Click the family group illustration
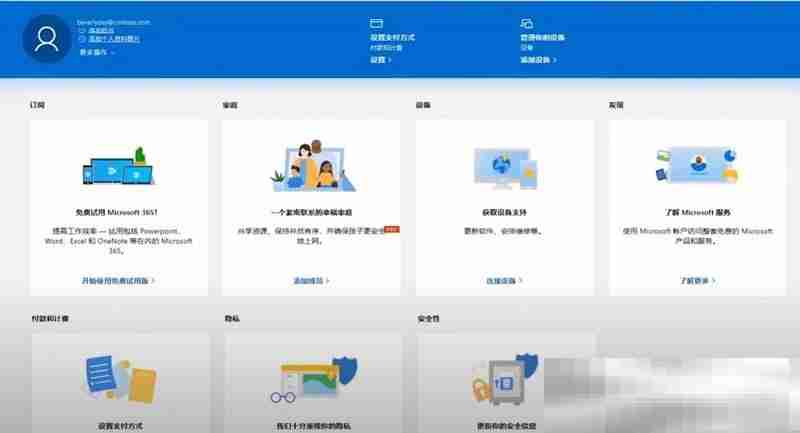This screenshot has height=433, width=800. point(312,166)
